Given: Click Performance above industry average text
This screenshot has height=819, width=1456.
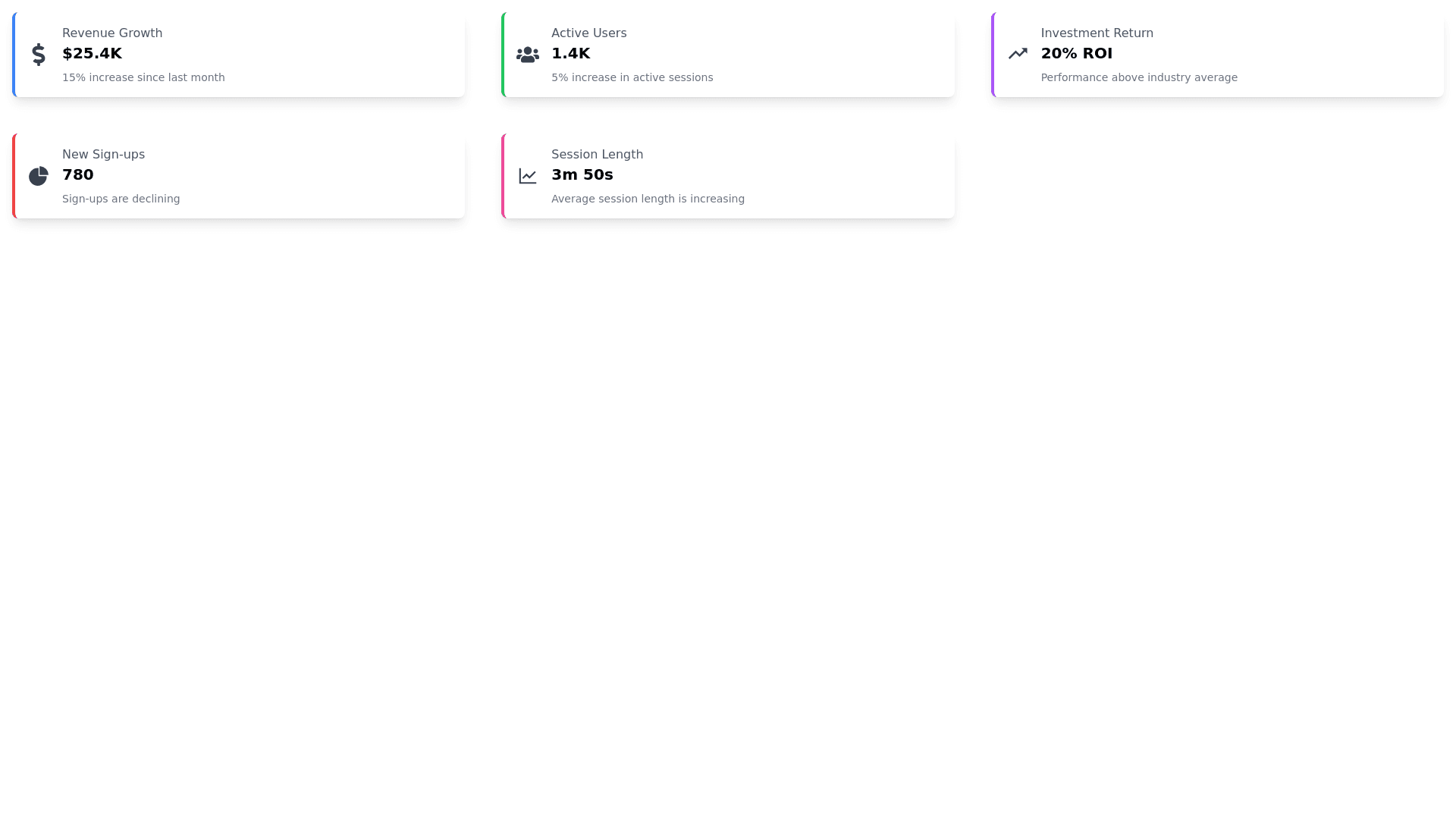Looking at the screenshot, I should pyautogui.click(x=1138, y=77).
